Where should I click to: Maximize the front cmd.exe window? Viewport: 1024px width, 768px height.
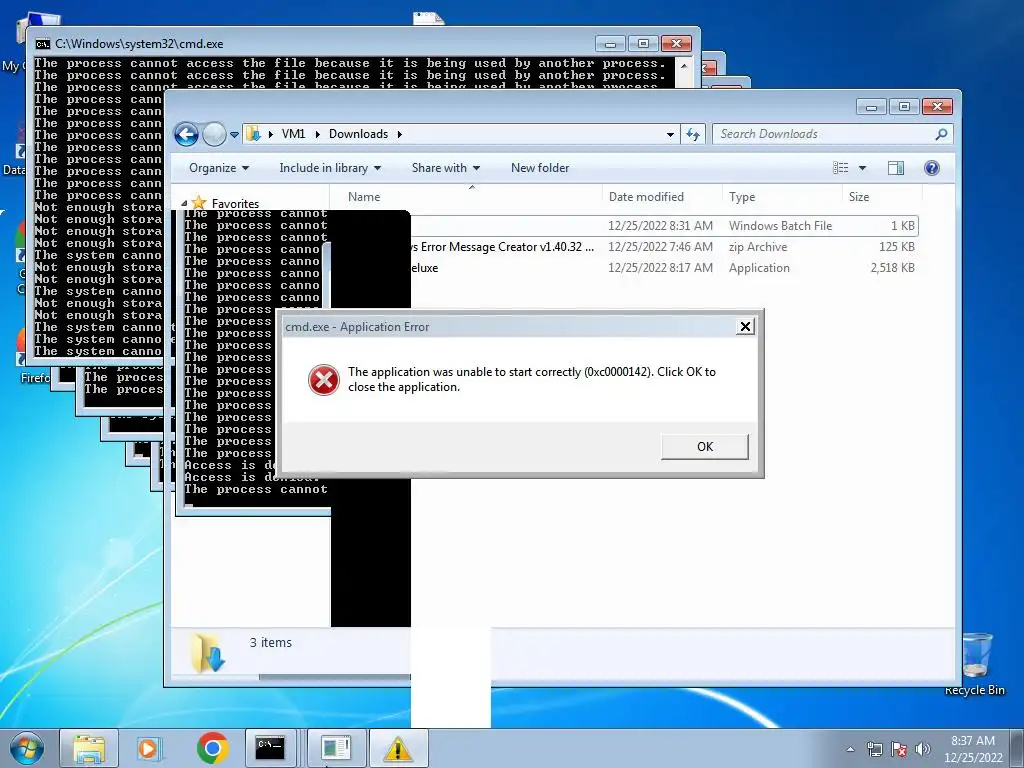[x=643, y=44]
